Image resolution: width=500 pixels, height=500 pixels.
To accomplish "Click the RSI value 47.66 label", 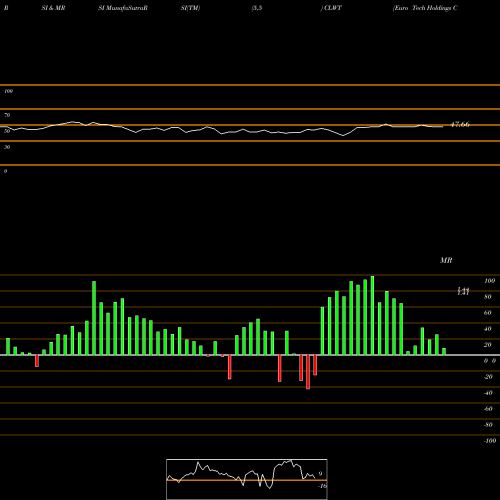I will [x=460, y=124].
